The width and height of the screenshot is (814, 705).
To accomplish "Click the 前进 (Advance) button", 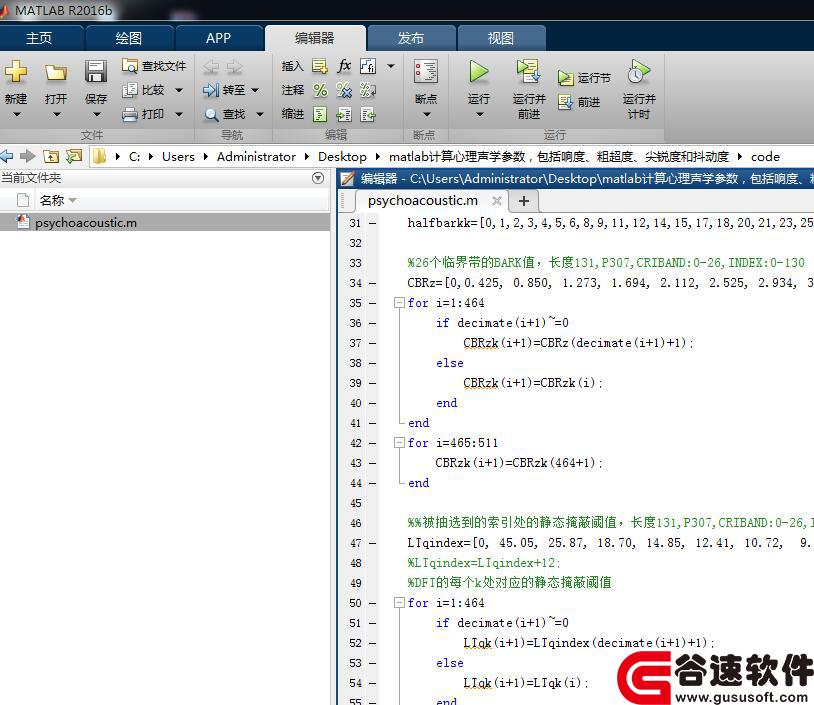I will (579, 102).
